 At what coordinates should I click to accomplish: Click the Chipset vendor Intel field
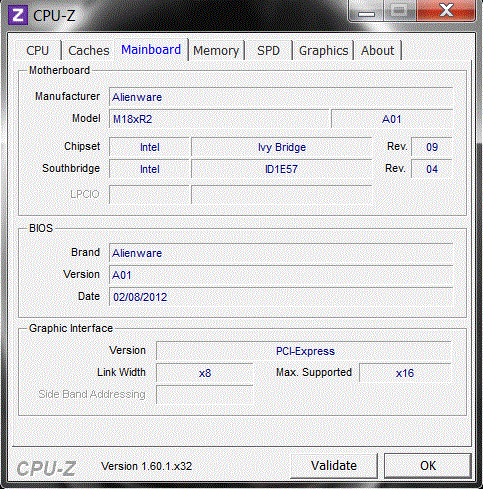tap(149, 147)
